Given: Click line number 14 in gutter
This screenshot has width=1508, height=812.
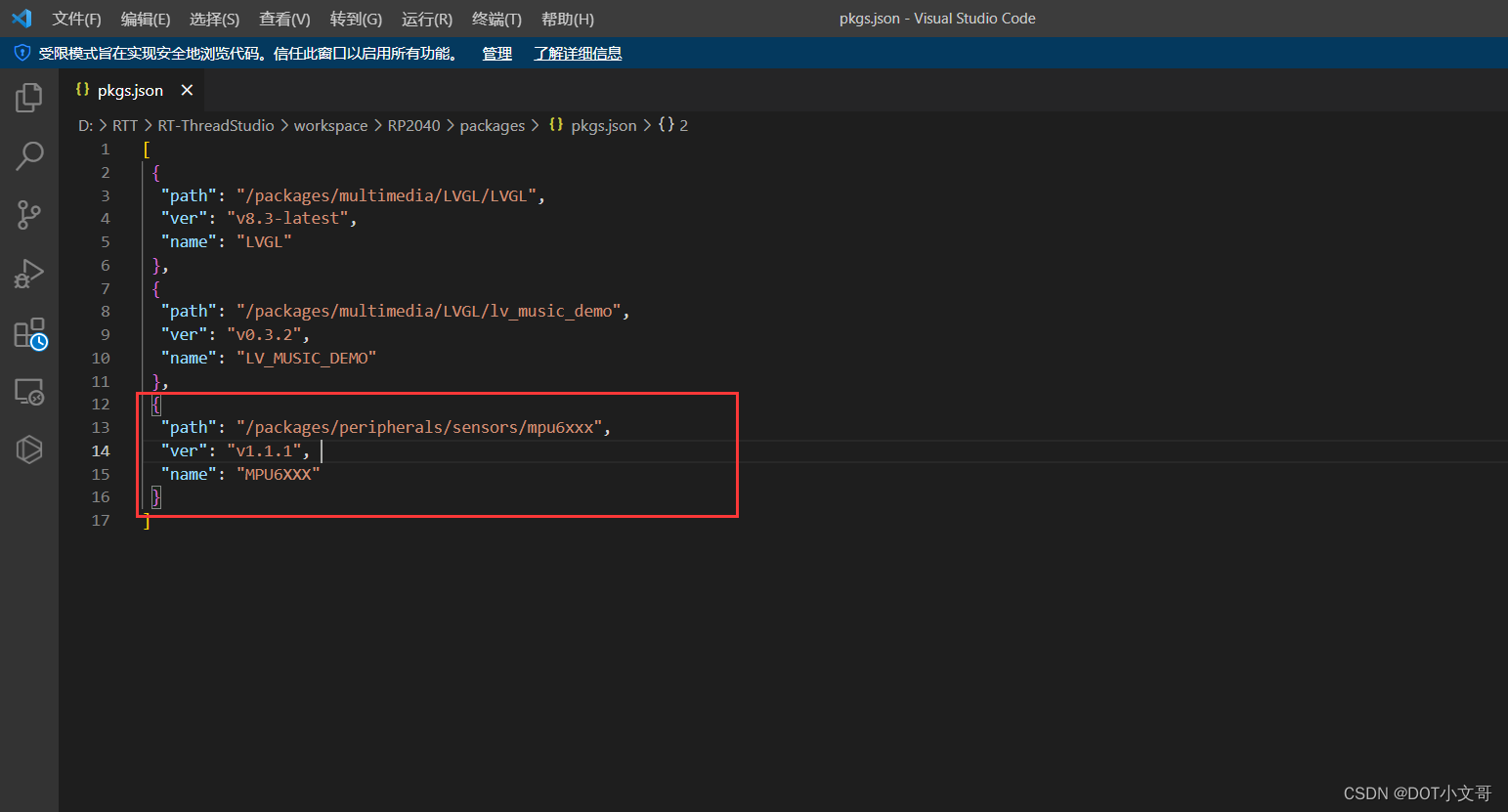Looking at the screenshot, I should tap(101, 450).
